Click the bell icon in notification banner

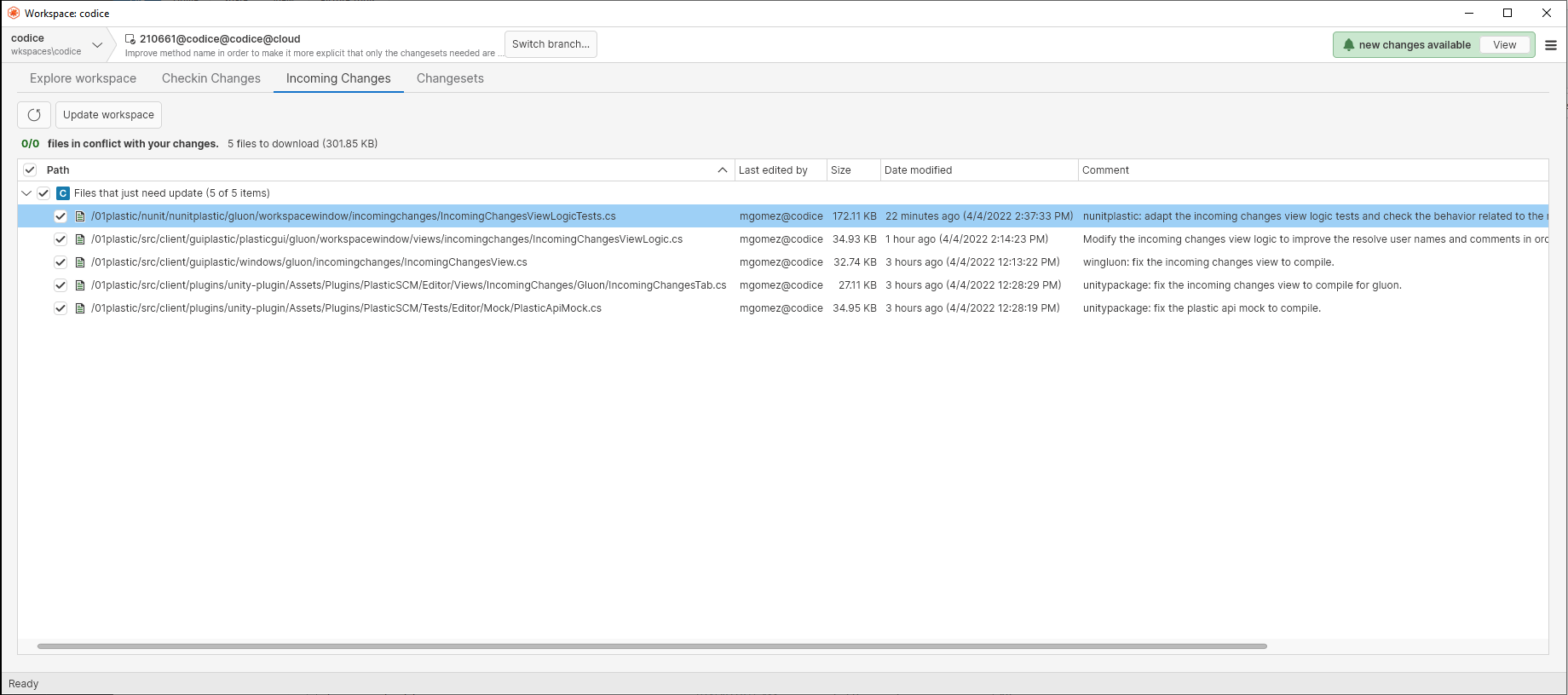(1348, 45)
